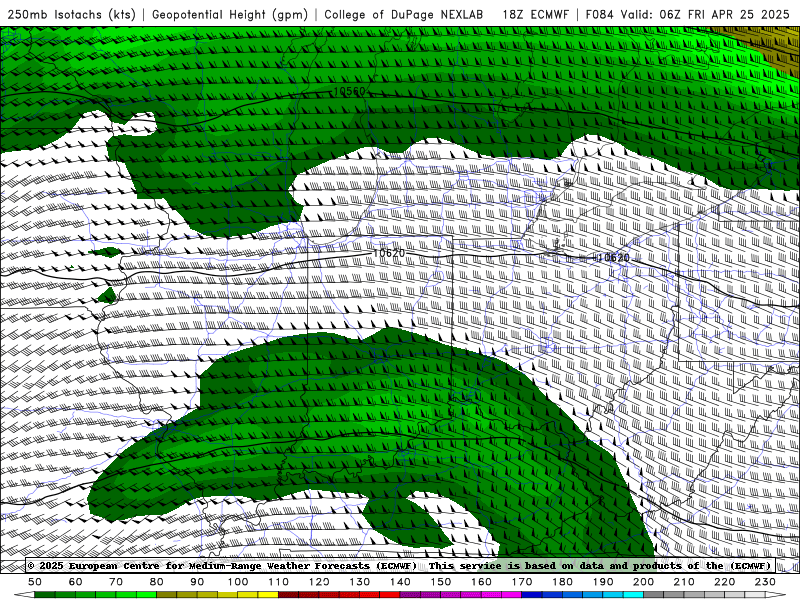Click the 220 knot legend label

[724, 582]
